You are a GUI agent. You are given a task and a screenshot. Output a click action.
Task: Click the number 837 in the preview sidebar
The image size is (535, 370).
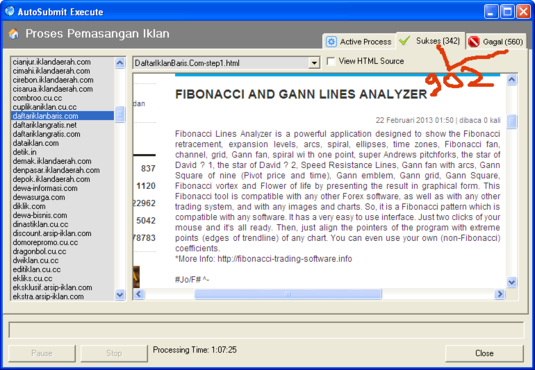coord(148,168)
